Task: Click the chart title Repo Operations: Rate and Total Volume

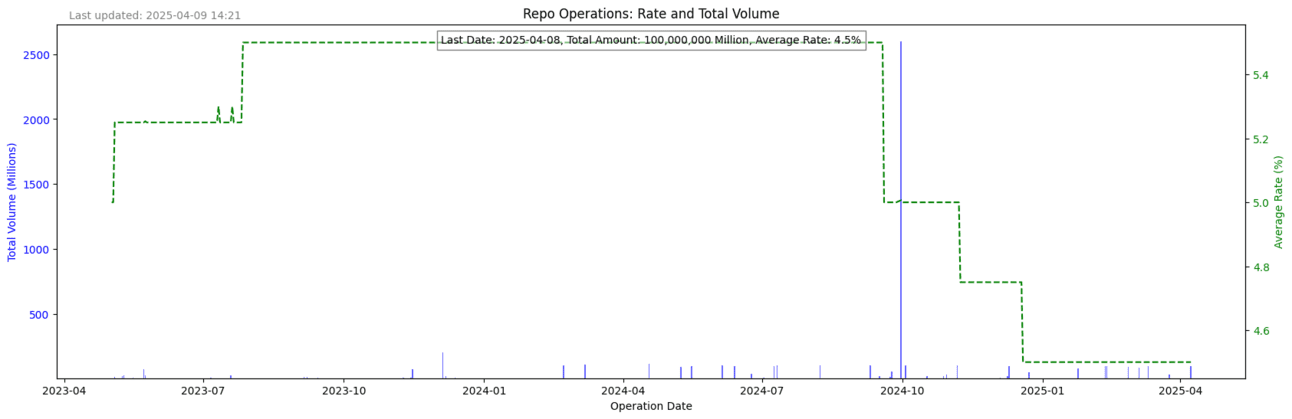Action: (x=651, y=14)
